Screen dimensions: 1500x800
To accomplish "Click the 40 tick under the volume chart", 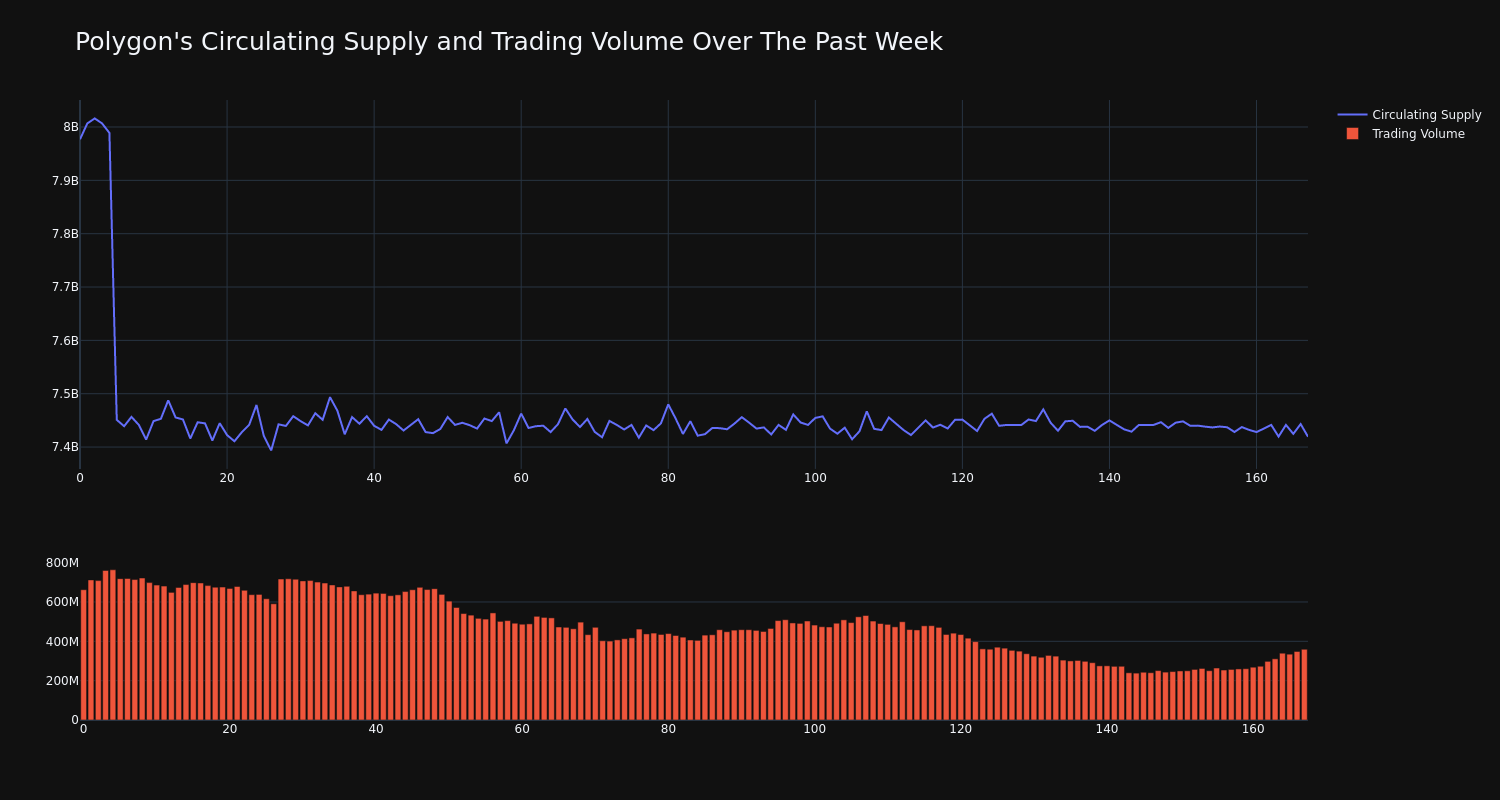I will click(376, 729).
